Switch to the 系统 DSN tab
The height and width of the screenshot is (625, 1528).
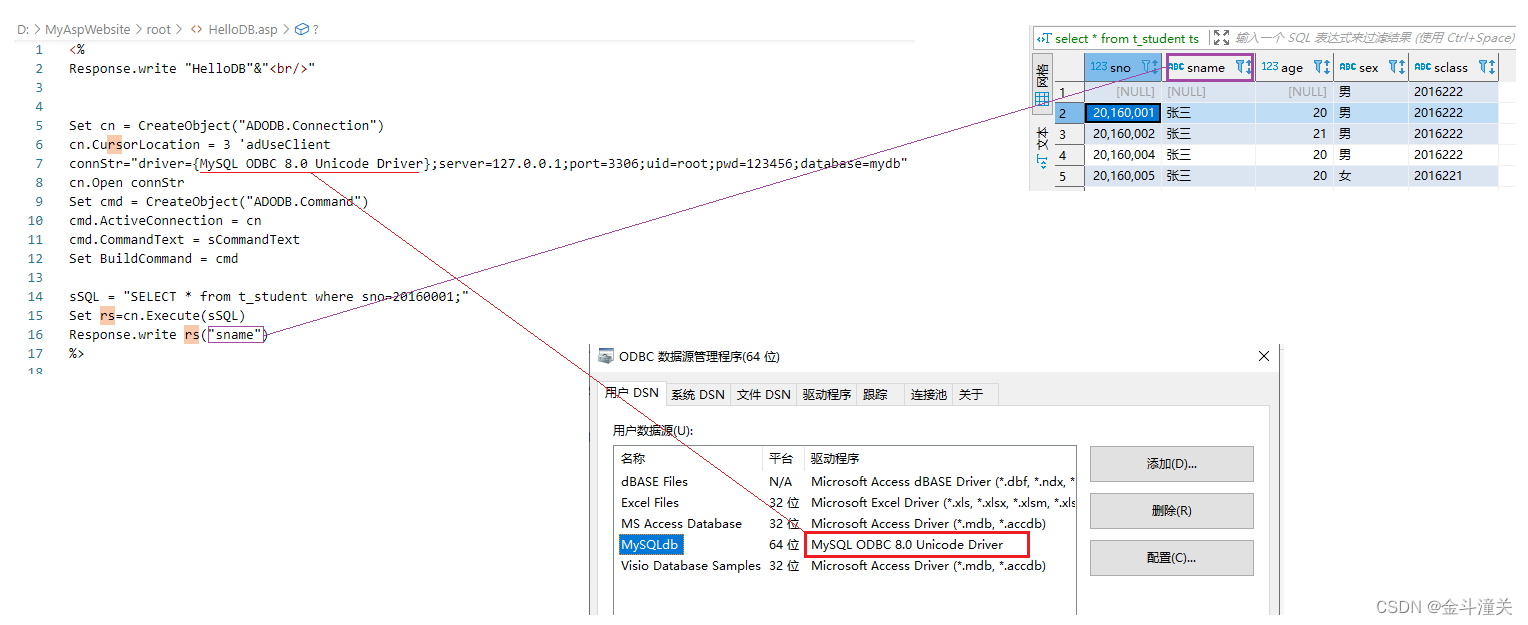[698, 394]
